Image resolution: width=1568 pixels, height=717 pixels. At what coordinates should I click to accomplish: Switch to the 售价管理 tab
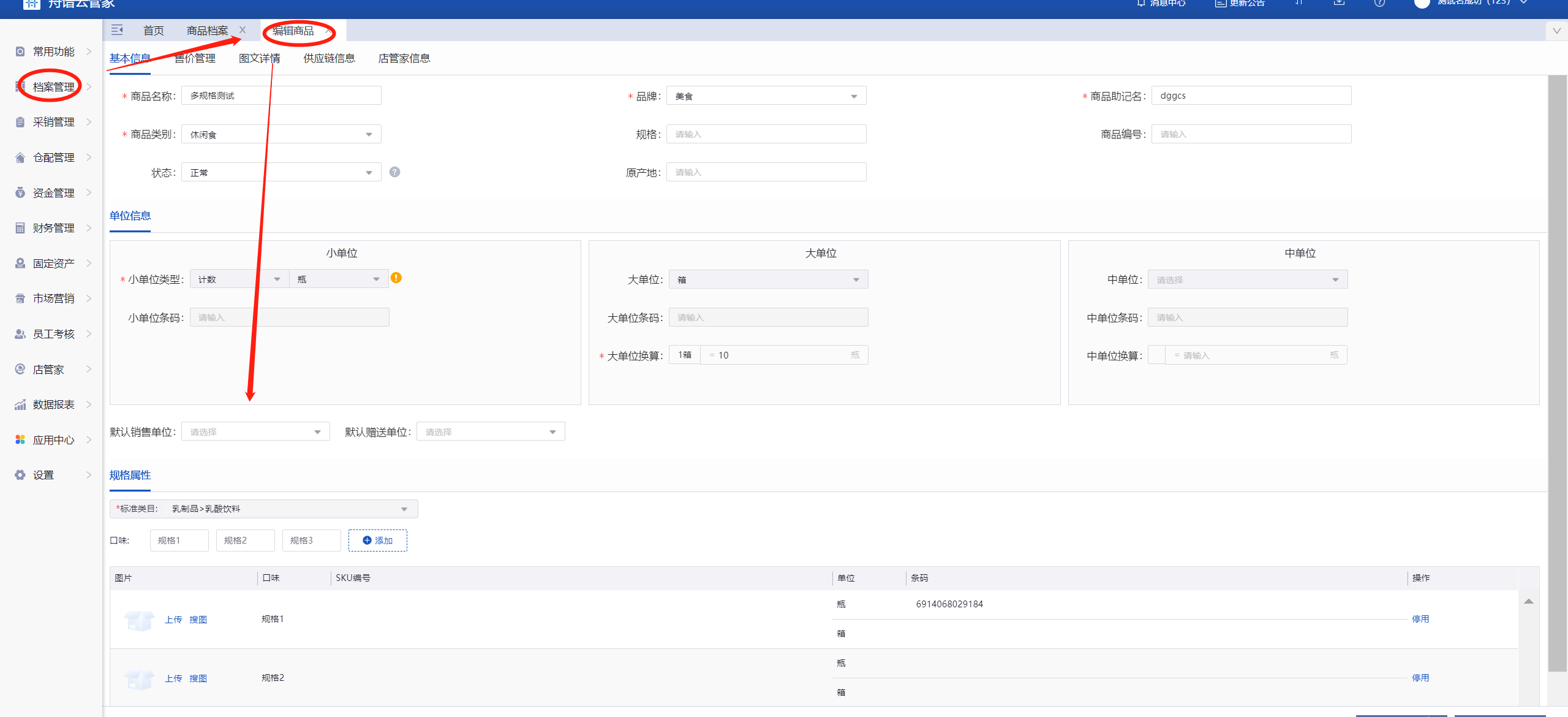click(195, 58)
